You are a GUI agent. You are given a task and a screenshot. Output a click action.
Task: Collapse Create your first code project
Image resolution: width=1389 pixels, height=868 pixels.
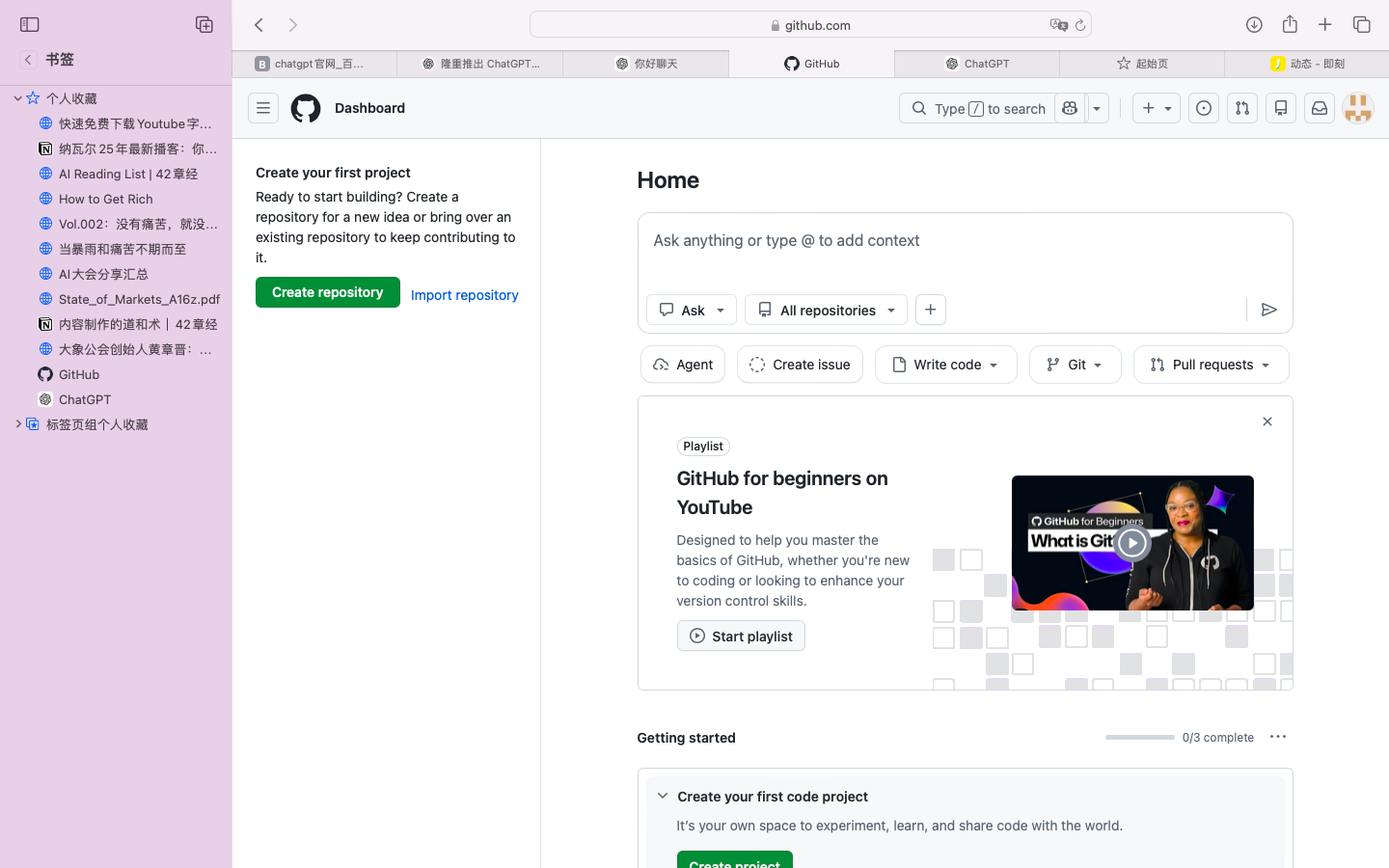(x=663, y=797)
